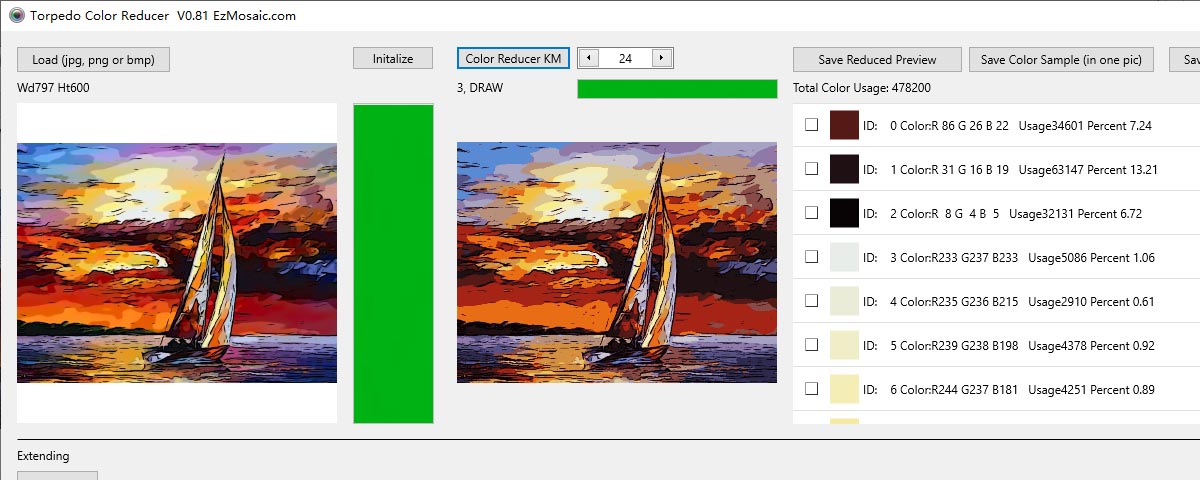Enable the checkbox for color ID 3
The height and width of the screenshot is (480, 1200).
[812, 257]
